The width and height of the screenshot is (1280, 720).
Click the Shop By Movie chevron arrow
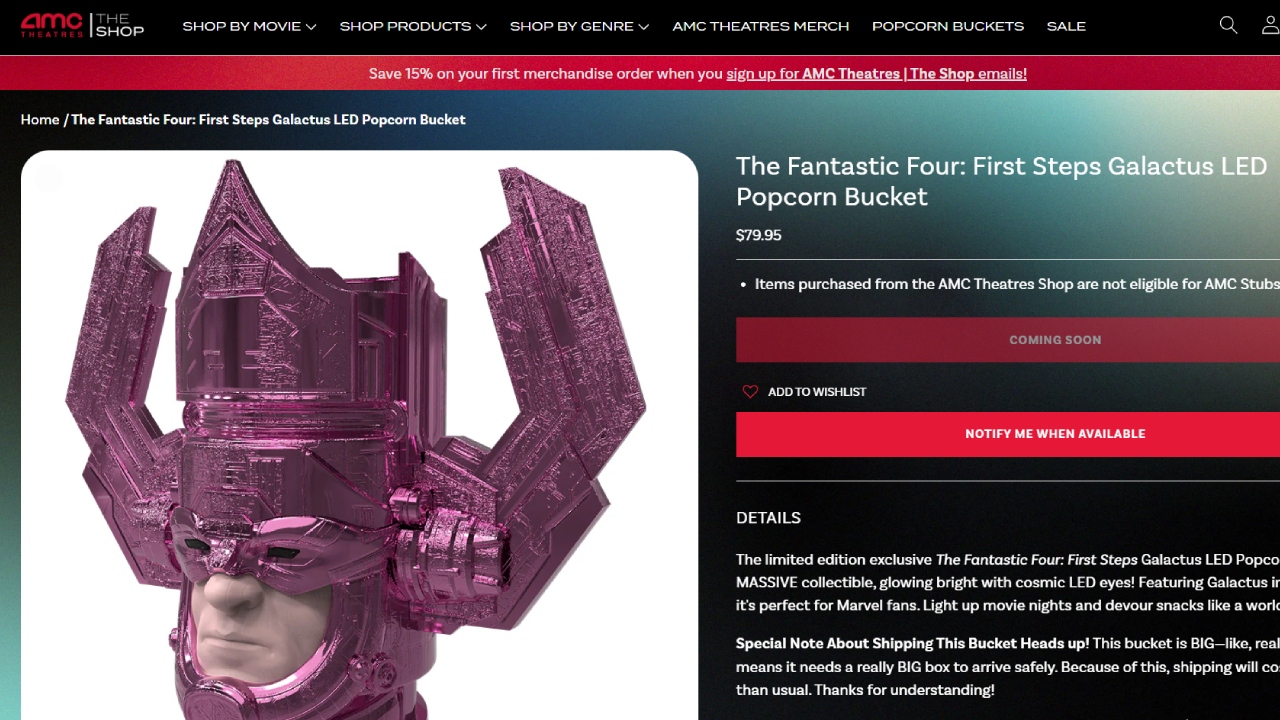pos(311,27)
